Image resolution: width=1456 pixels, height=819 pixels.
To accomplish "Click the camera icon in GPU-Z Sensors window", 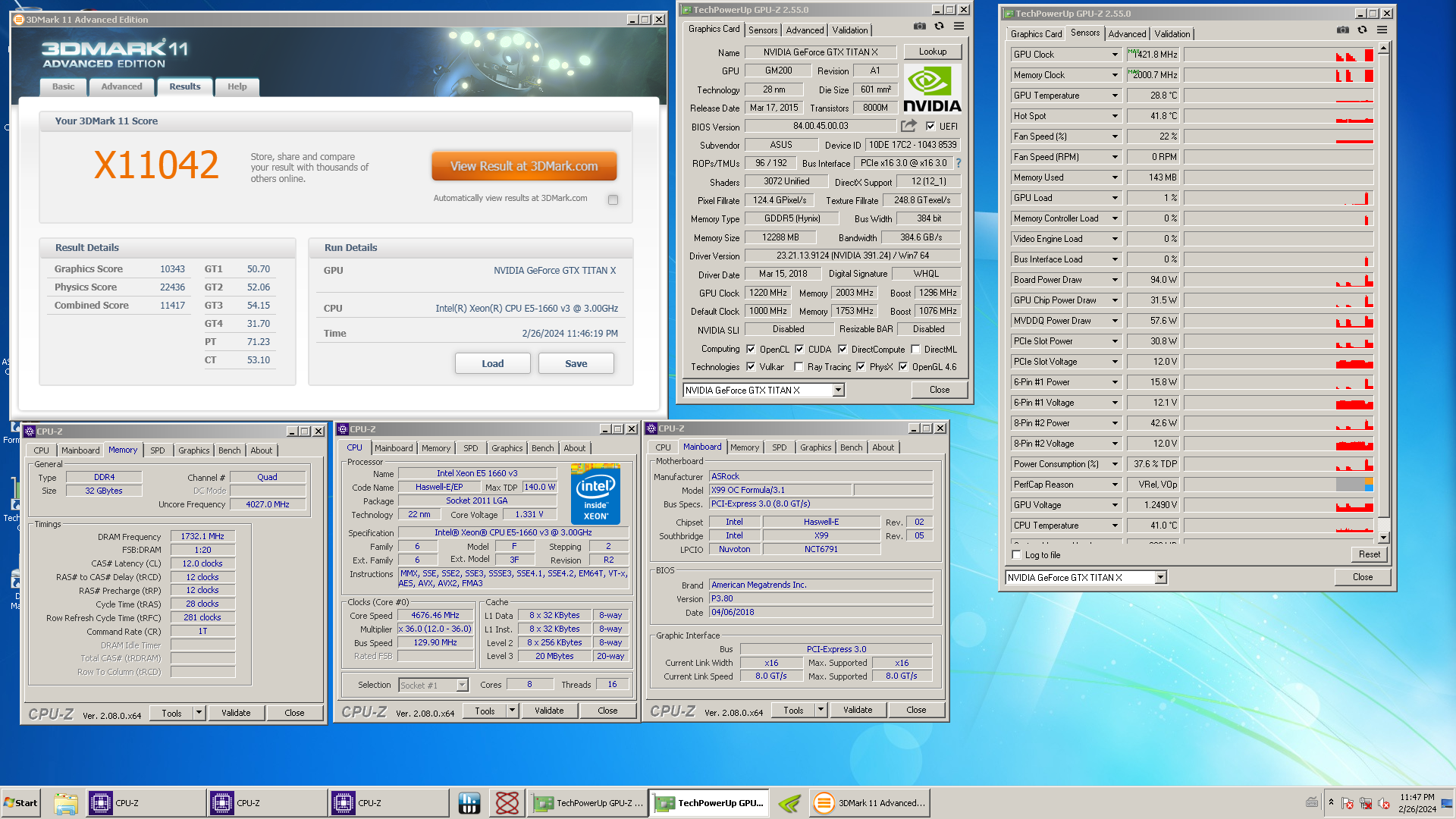I will [x=1343, y=30].
